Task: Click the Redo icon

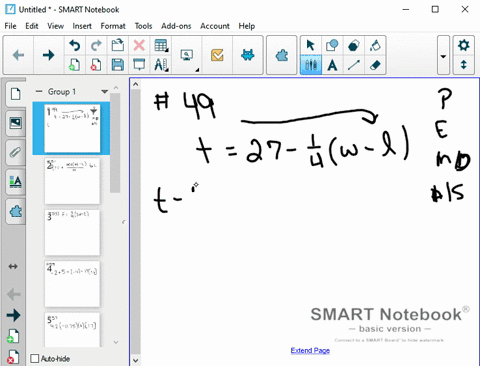Action: click(x=96, y=45)
